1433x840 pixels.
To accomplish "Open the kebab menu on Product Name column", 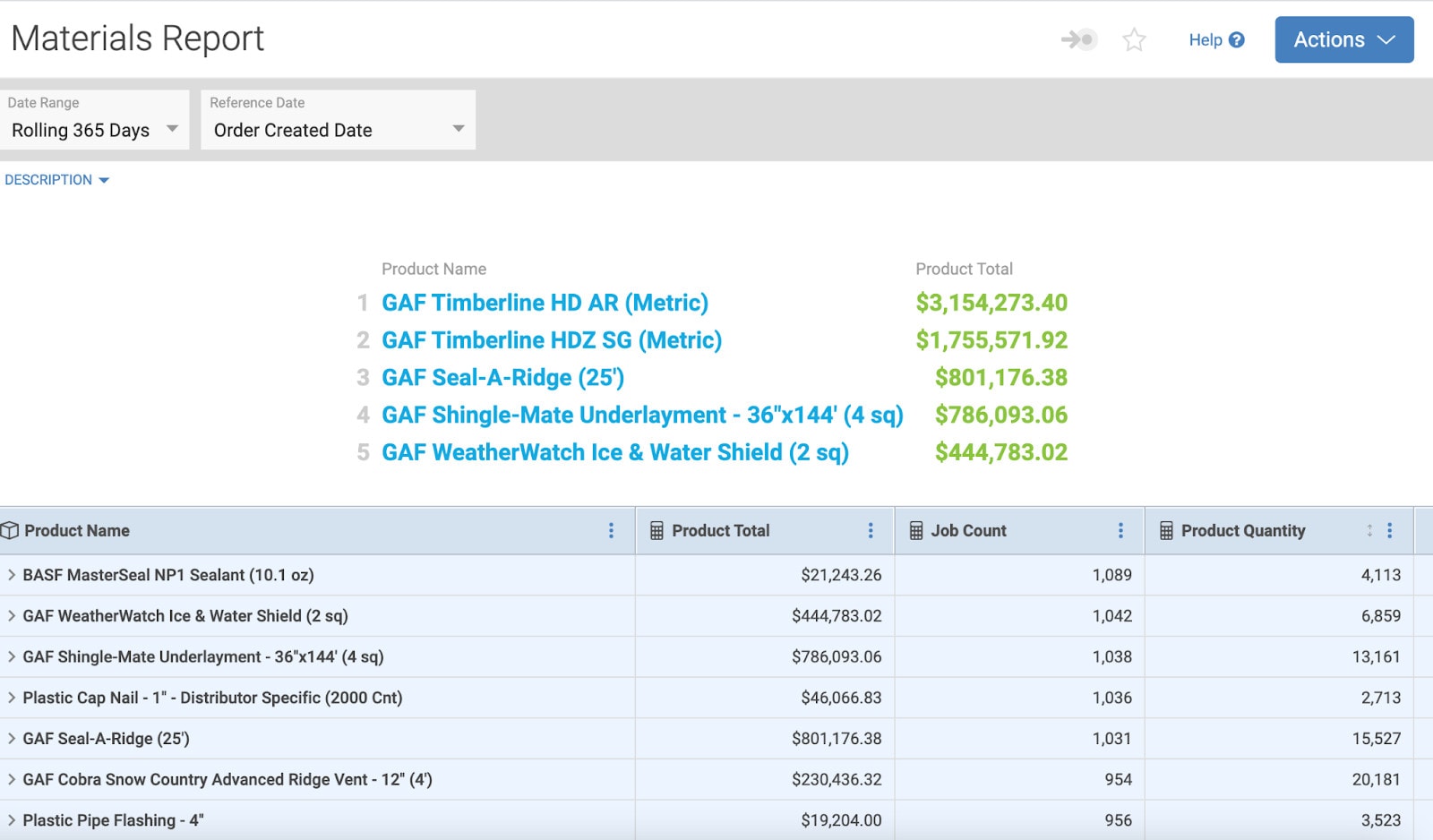I will coord(612,530).
